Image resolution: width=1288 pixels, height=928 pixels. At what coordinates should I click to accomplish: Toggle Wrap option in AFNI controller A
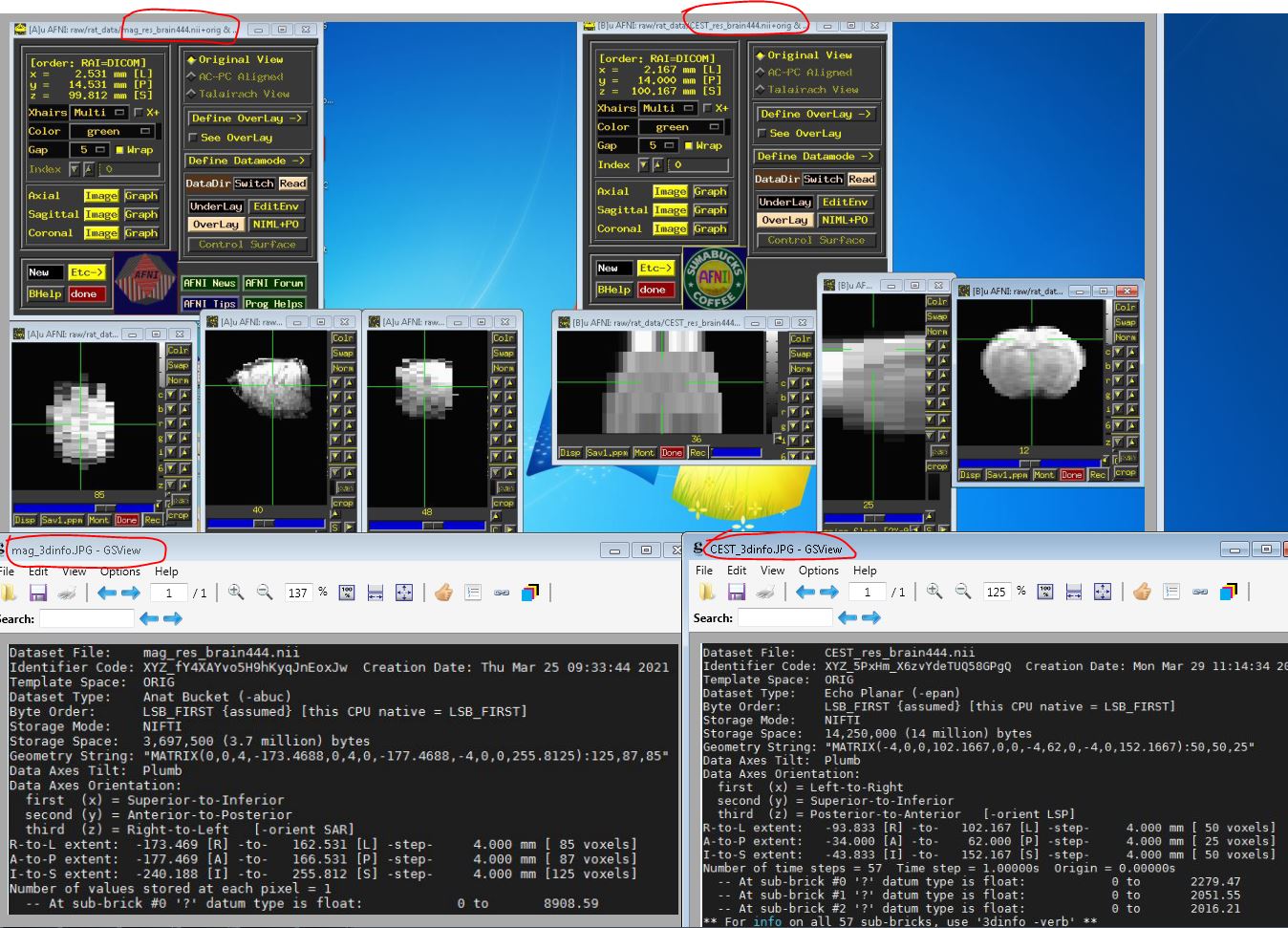(134, 150)
